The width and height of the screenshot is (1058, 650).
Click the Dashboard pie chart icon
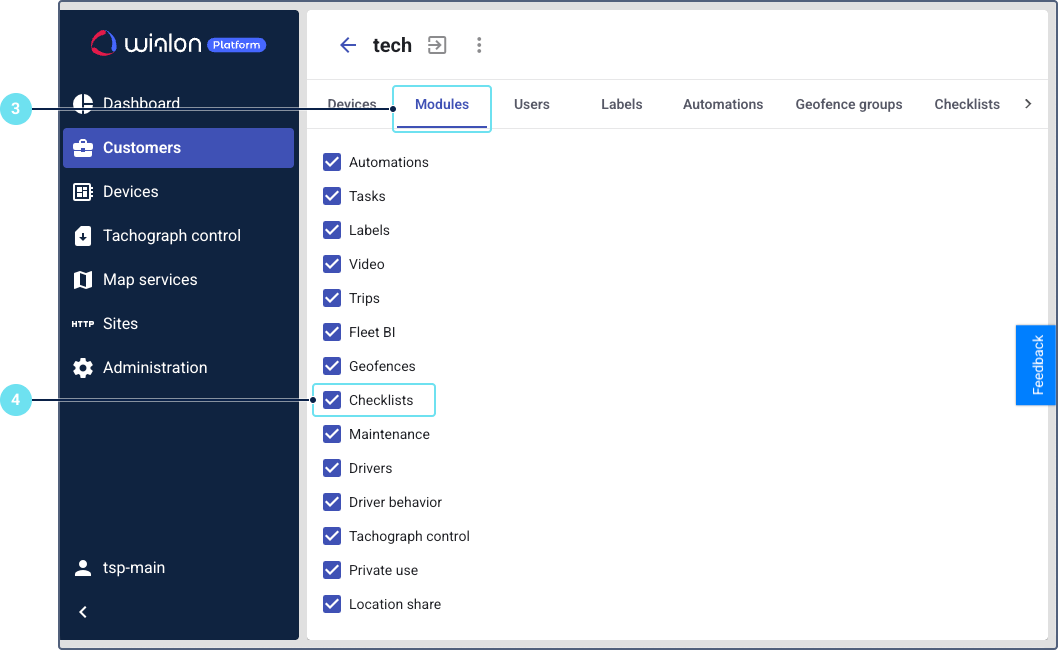click(x=83, y=103)
